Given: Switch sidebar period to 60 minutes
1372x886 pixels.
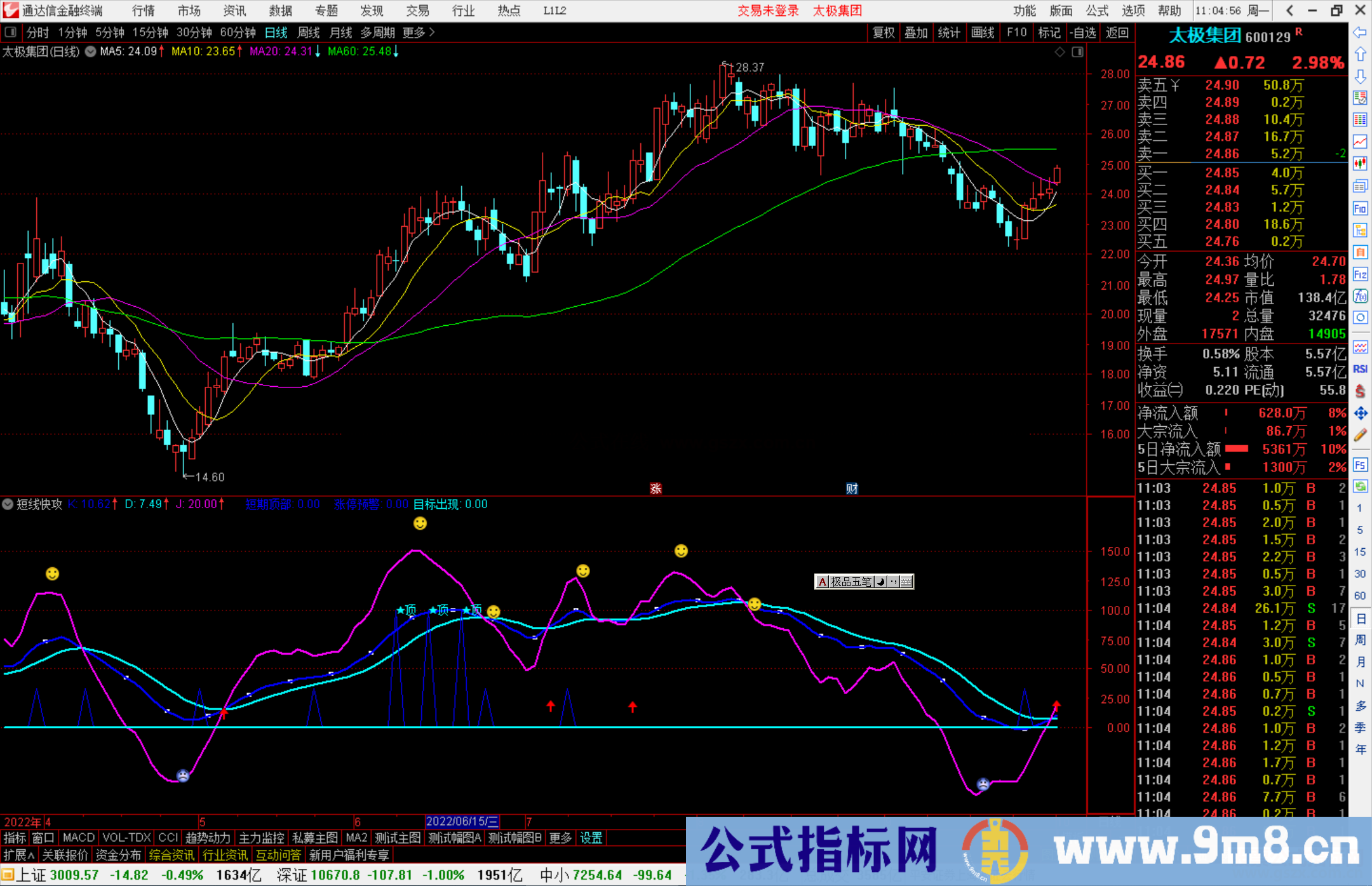Looking at the screenshot, I should point(1359,596).
